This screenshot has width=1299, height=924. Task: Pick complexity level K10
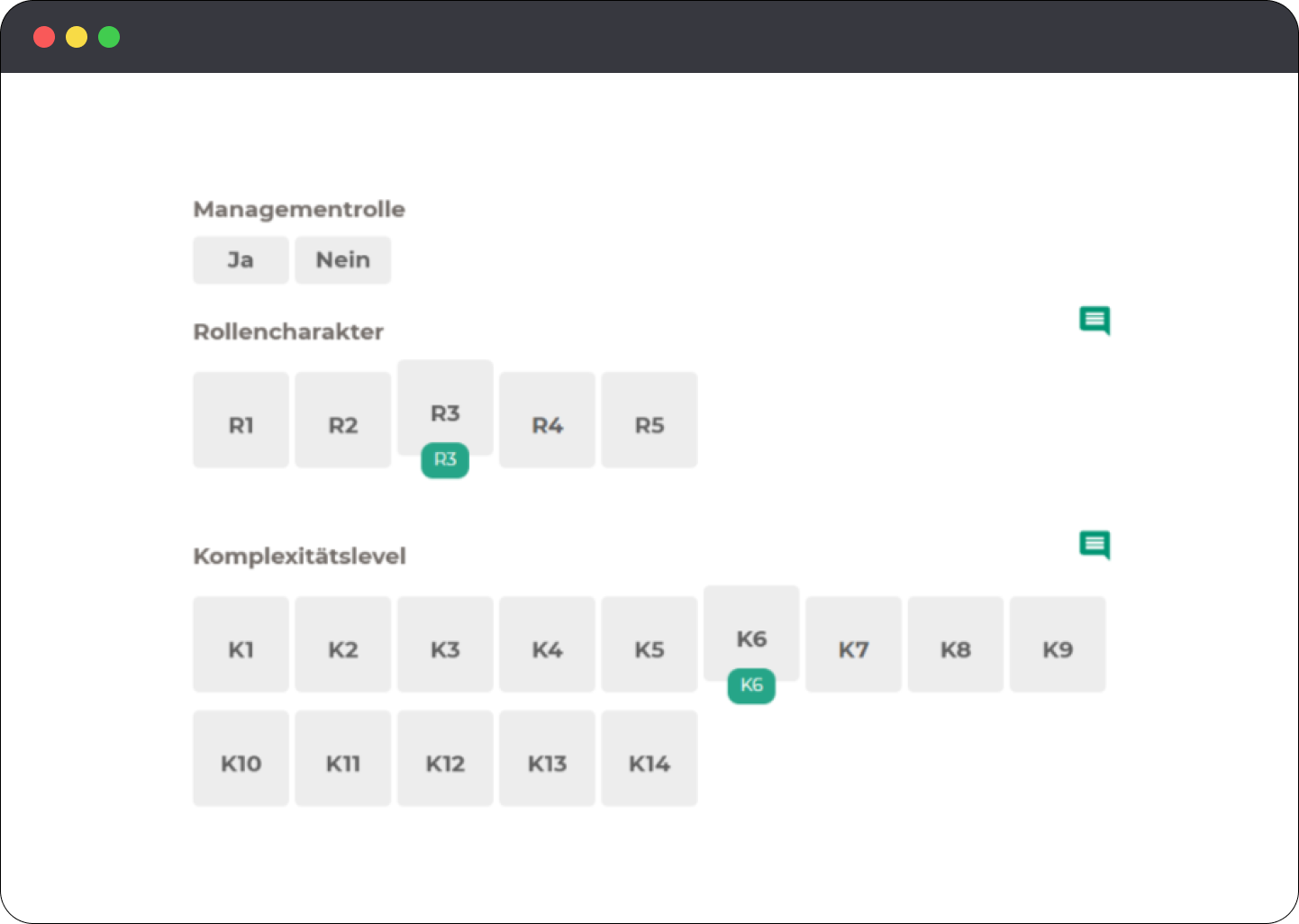click(x=241, y=759)
